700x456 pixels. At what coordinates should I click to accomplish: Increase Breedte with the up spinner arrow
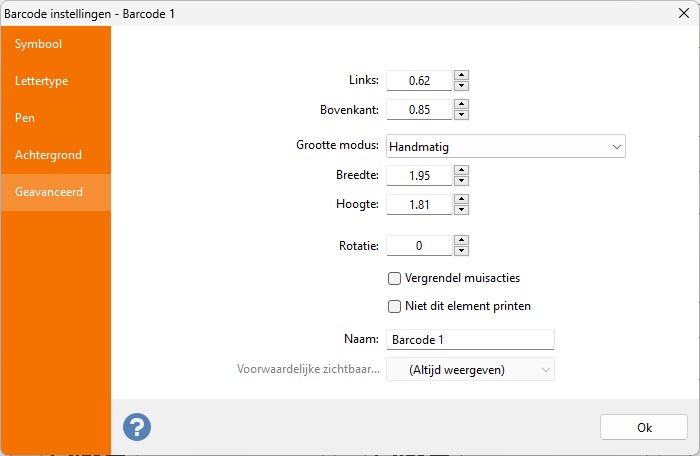pos(461,170)
